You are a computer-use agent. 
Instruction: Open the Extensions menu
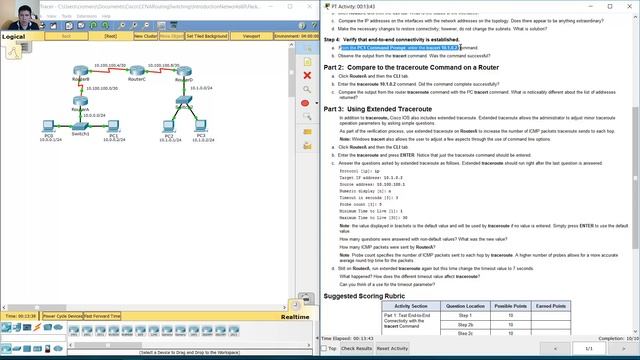point(87,16)
